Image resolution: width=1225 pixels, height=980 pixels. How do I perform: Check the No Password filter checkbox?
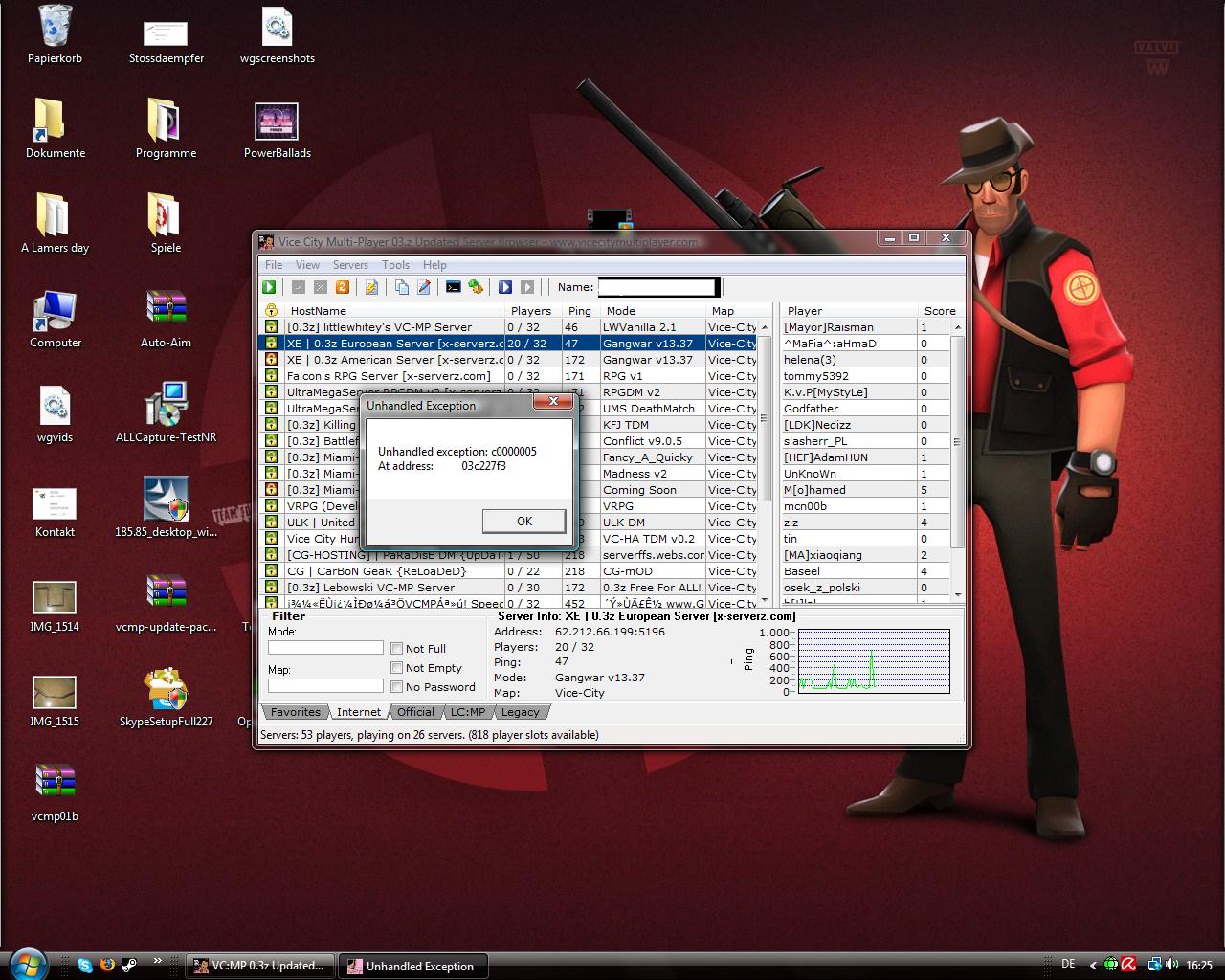point(396,687)
